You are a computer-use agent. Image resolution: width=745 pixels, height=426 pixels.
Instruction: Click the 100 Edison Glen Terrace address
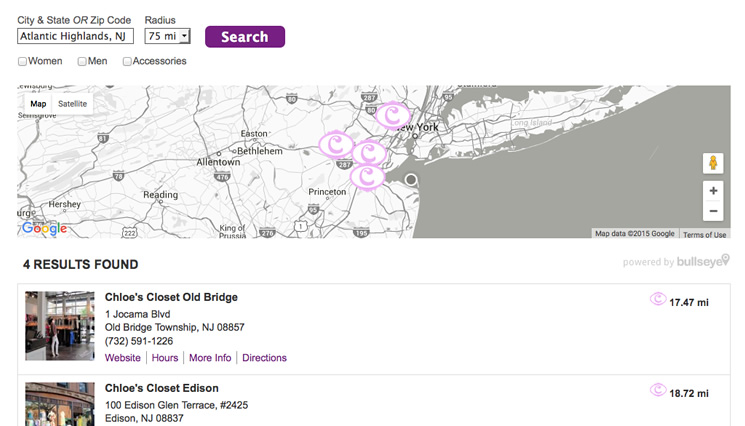176,405
